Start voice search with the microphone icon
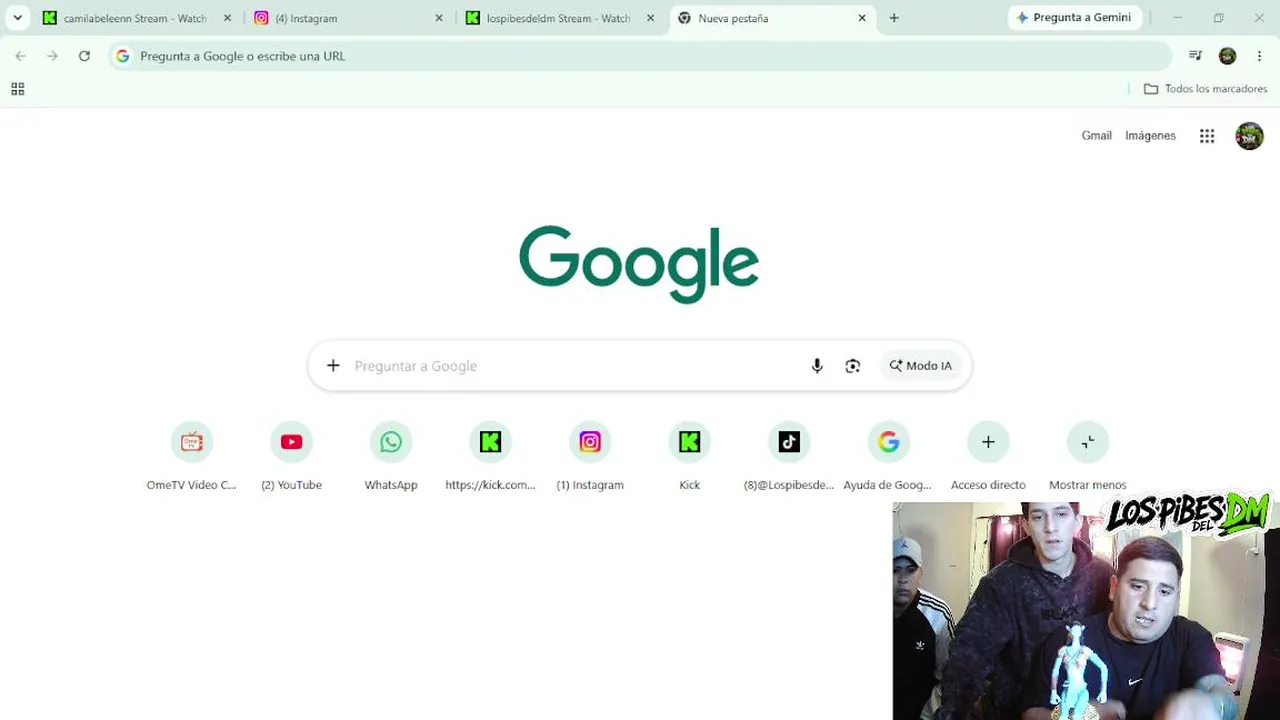1280x720 pixels. 817,366
